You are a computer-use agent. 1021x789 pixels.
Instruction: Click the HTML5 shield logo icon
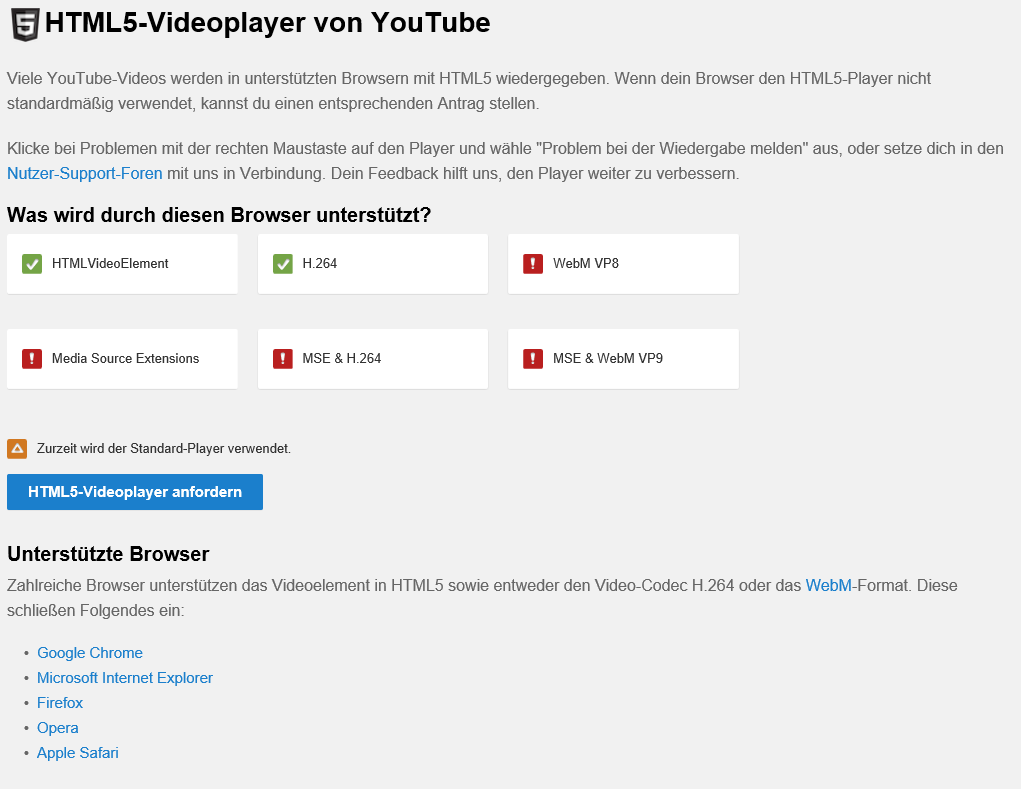[x=25, y=25]
